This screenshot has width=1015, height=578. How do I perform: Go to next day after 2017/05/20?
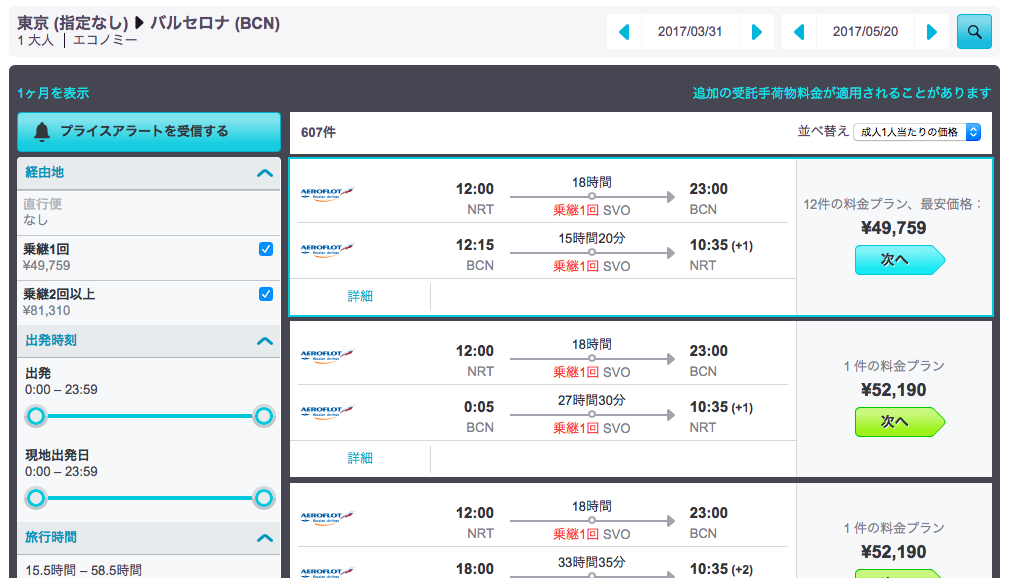[931, 32]
